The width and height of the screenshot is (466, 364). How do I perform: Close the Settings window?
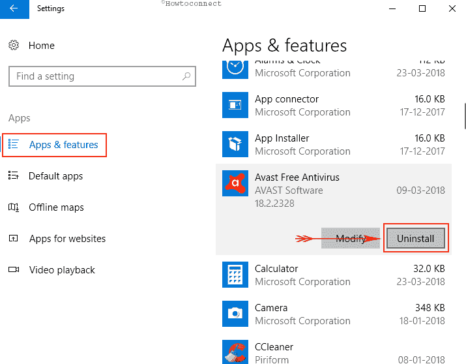point(452,9)
